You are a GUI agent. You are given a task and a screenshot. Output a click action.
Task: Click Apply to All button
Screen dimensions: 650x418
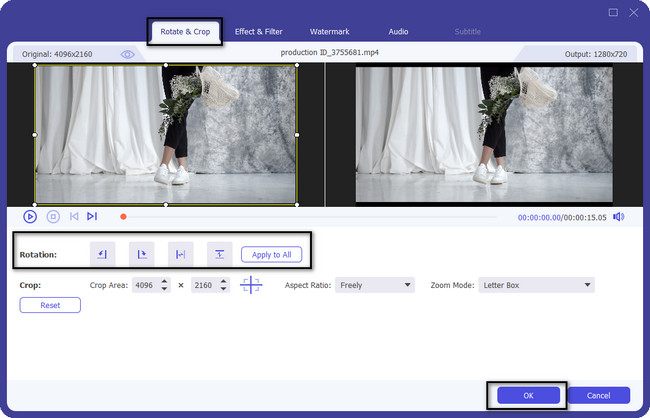272,255
